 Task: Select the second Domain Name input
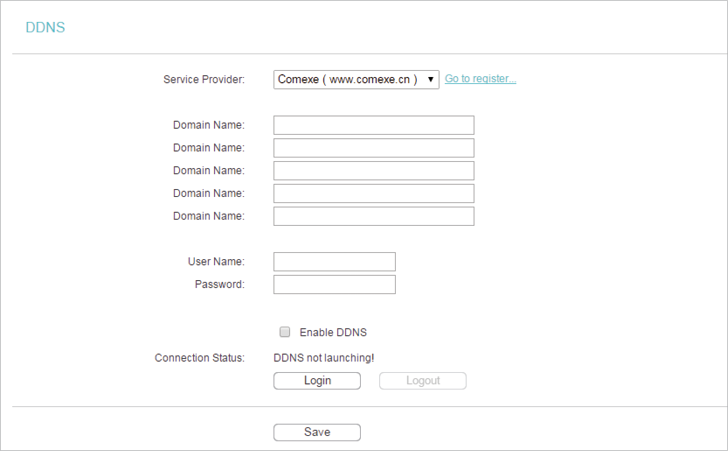374,148
